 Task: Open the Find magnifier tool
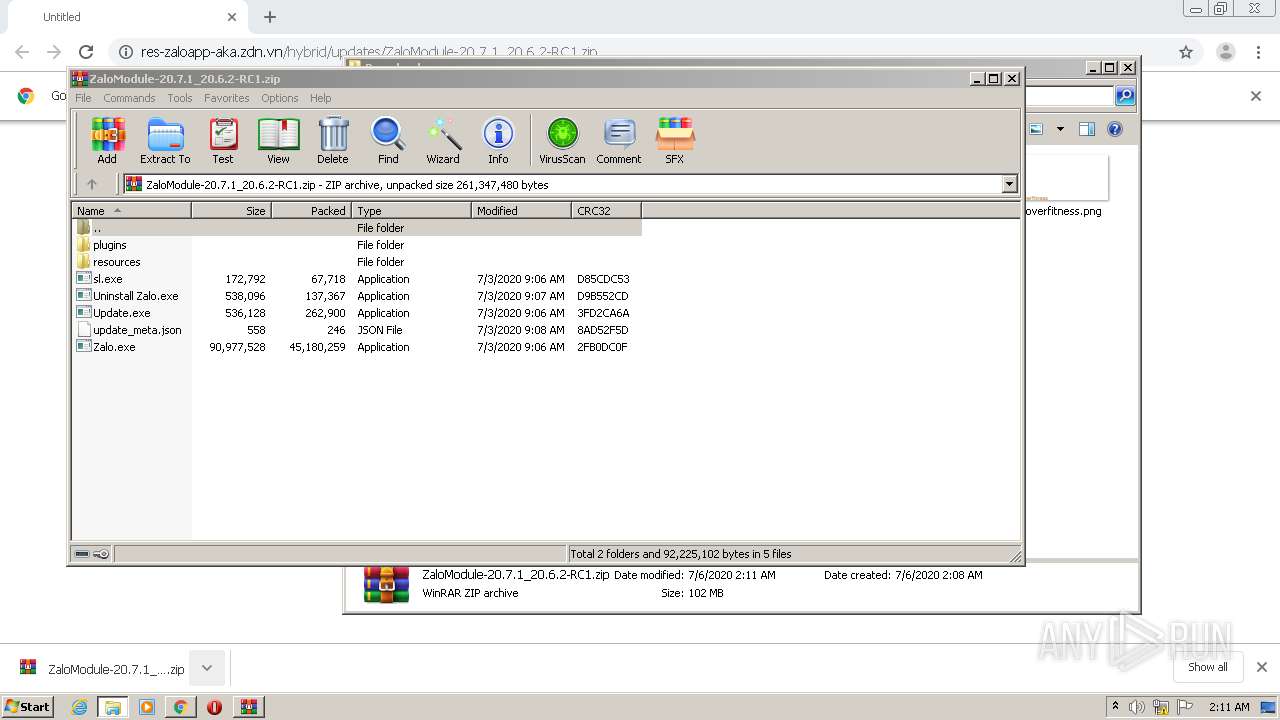(388, 140)
